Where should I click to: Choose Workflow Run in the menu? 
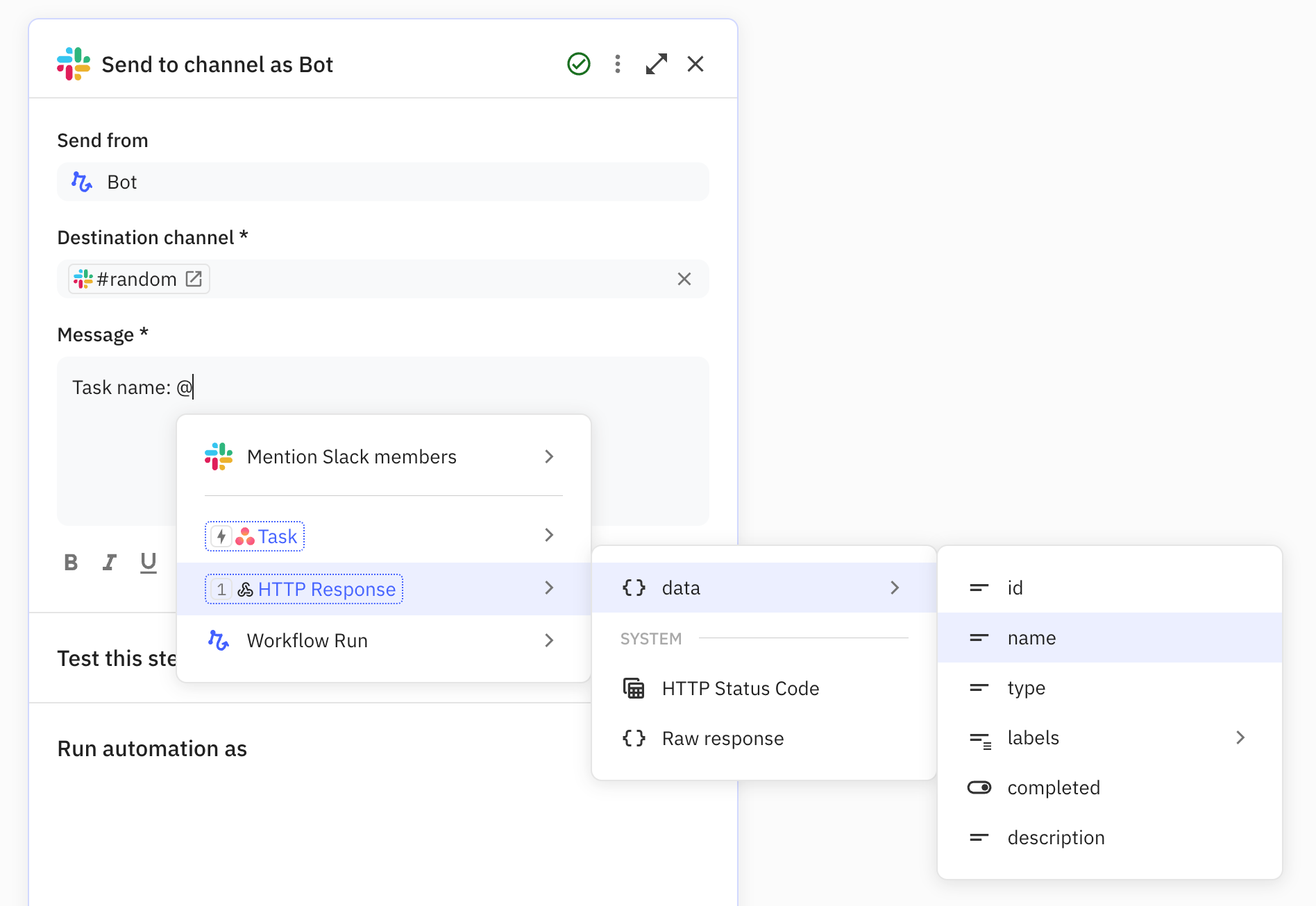tap(384, 640)
